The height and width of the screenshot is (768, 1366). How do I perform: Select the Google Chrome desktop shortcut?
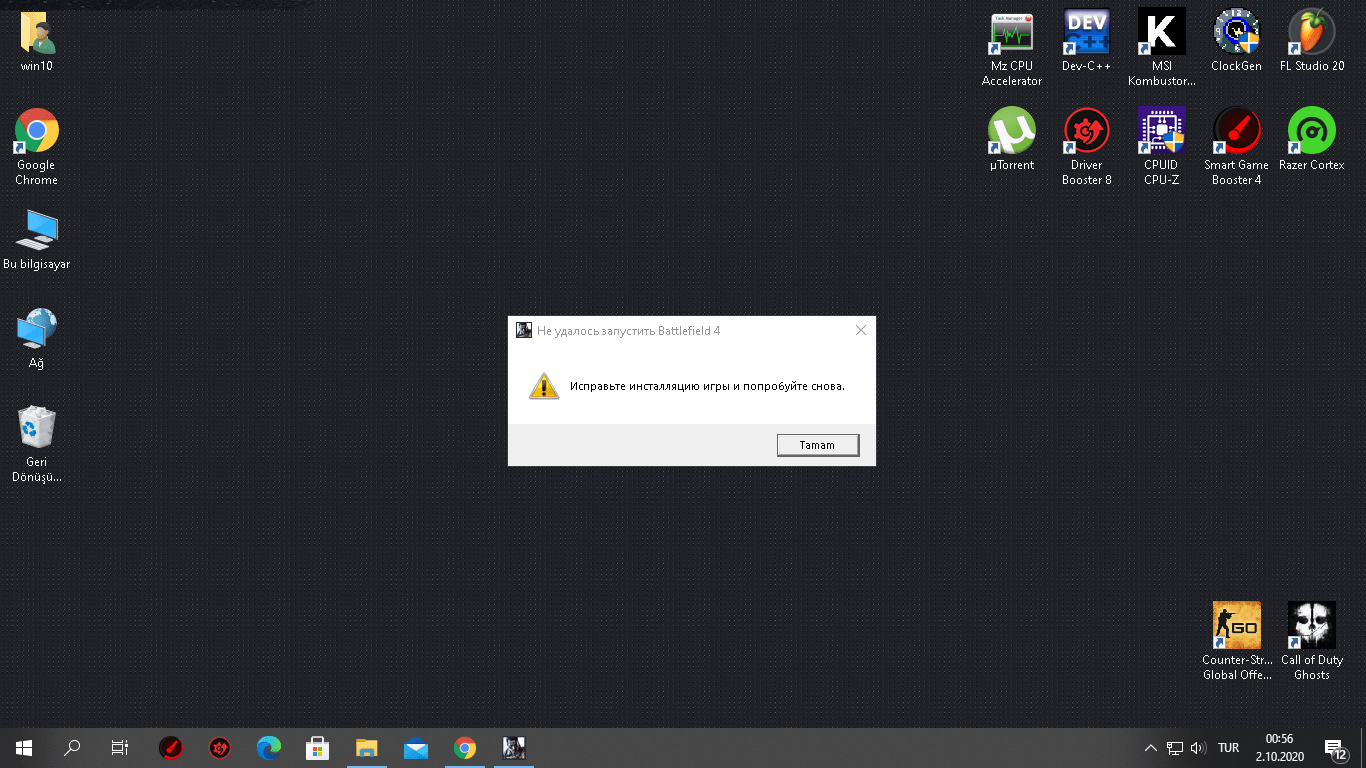click(x=37, y=147)
